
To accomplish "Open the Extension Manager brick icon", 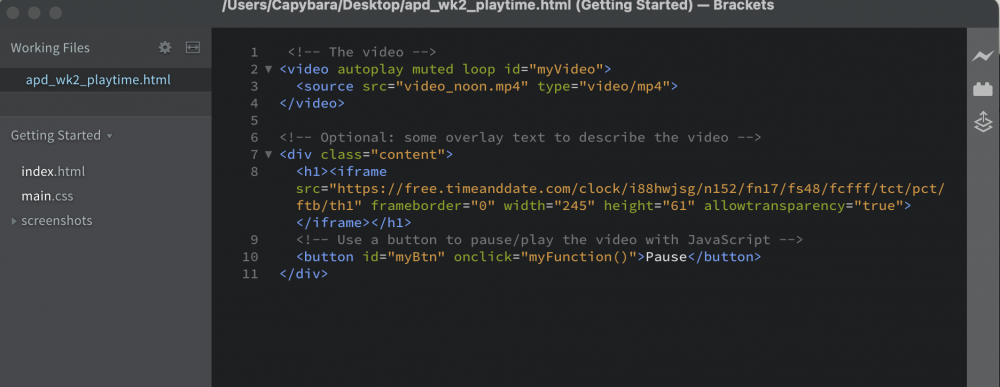I will tap(983, 89).
